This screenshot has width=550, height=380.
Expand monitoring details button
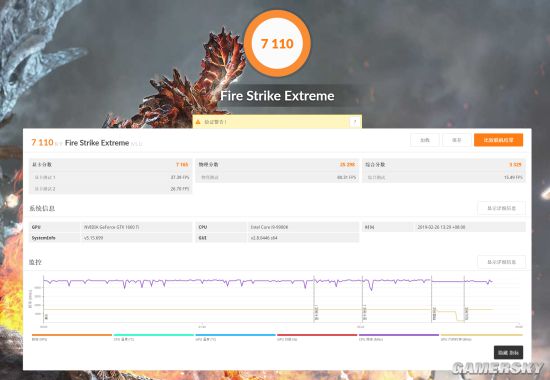501,262
